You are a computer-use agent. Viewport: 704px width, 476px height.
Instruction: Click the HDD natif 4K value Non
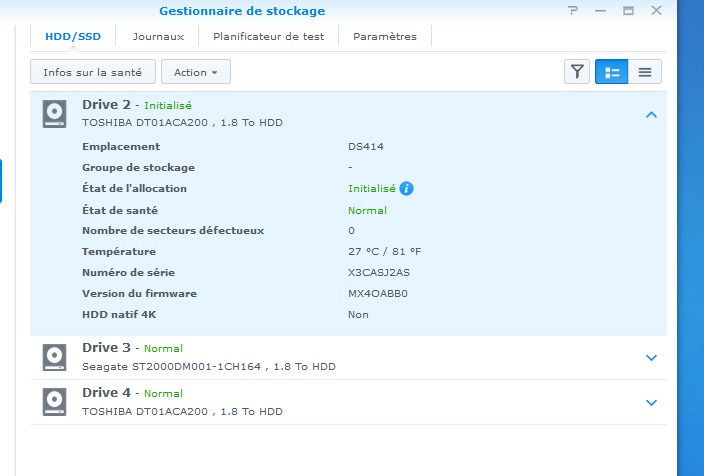click(x=358, y=315)
